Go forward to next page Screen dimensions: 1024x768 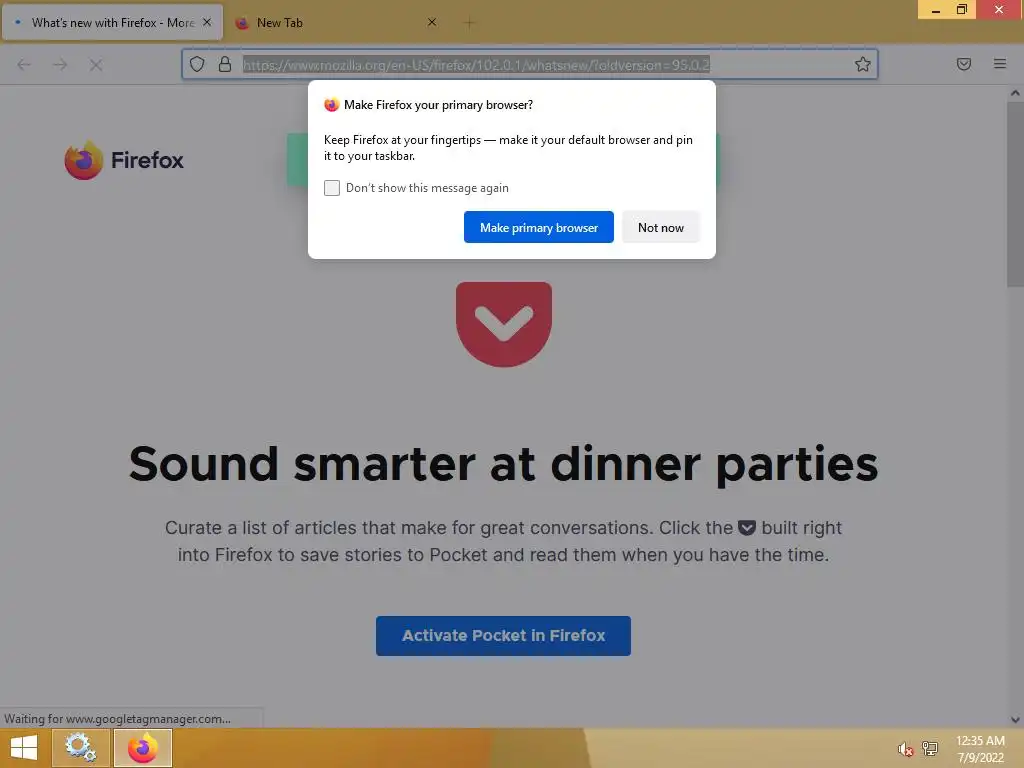(x=60, y=65)
